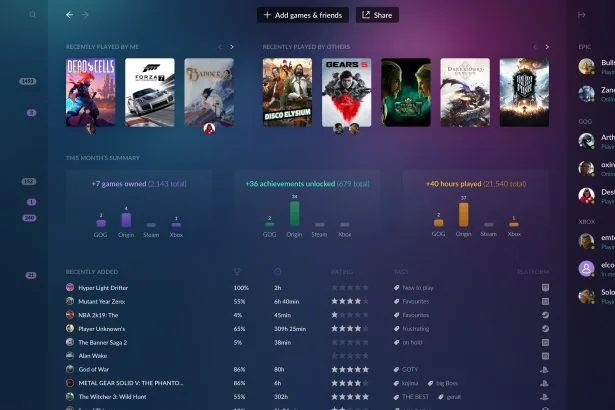The width and height of the screenshot is (615, 410).
Task: Click the play time clock column header icon
Action: click(x=277, y=272)
